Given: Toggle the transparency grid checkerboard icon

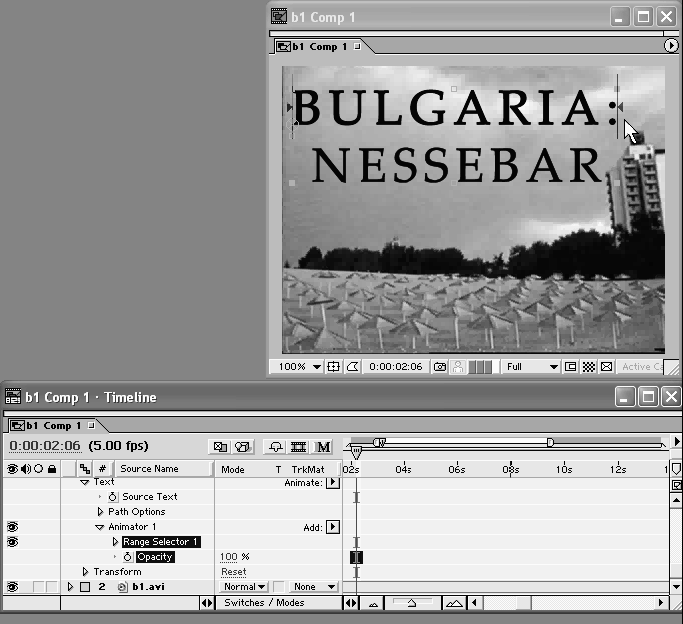Looking at the screenshot, I should pyautogui.click(x=589, y=367).
